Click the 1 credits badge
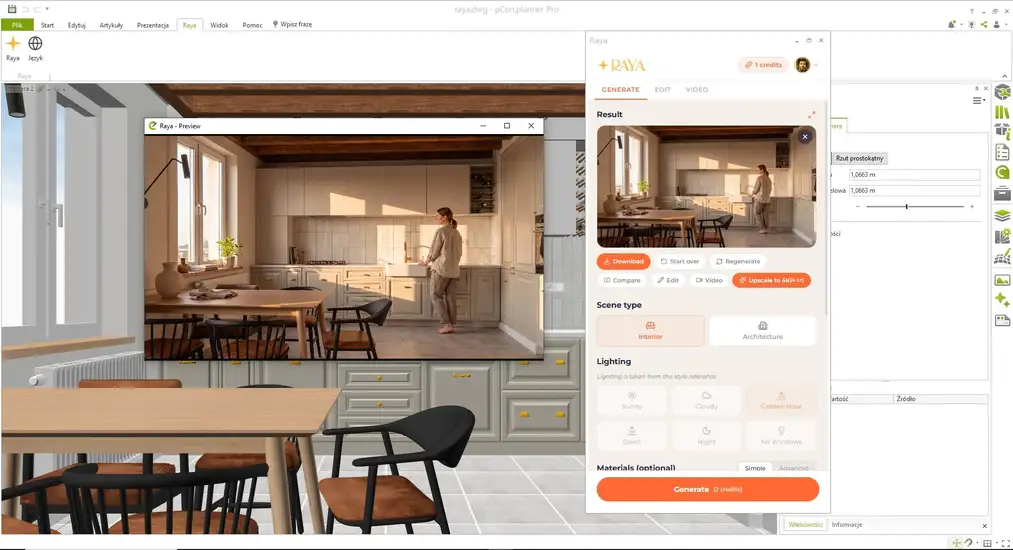This screenshot has height=550, width=1013. [x=763, y=65]
